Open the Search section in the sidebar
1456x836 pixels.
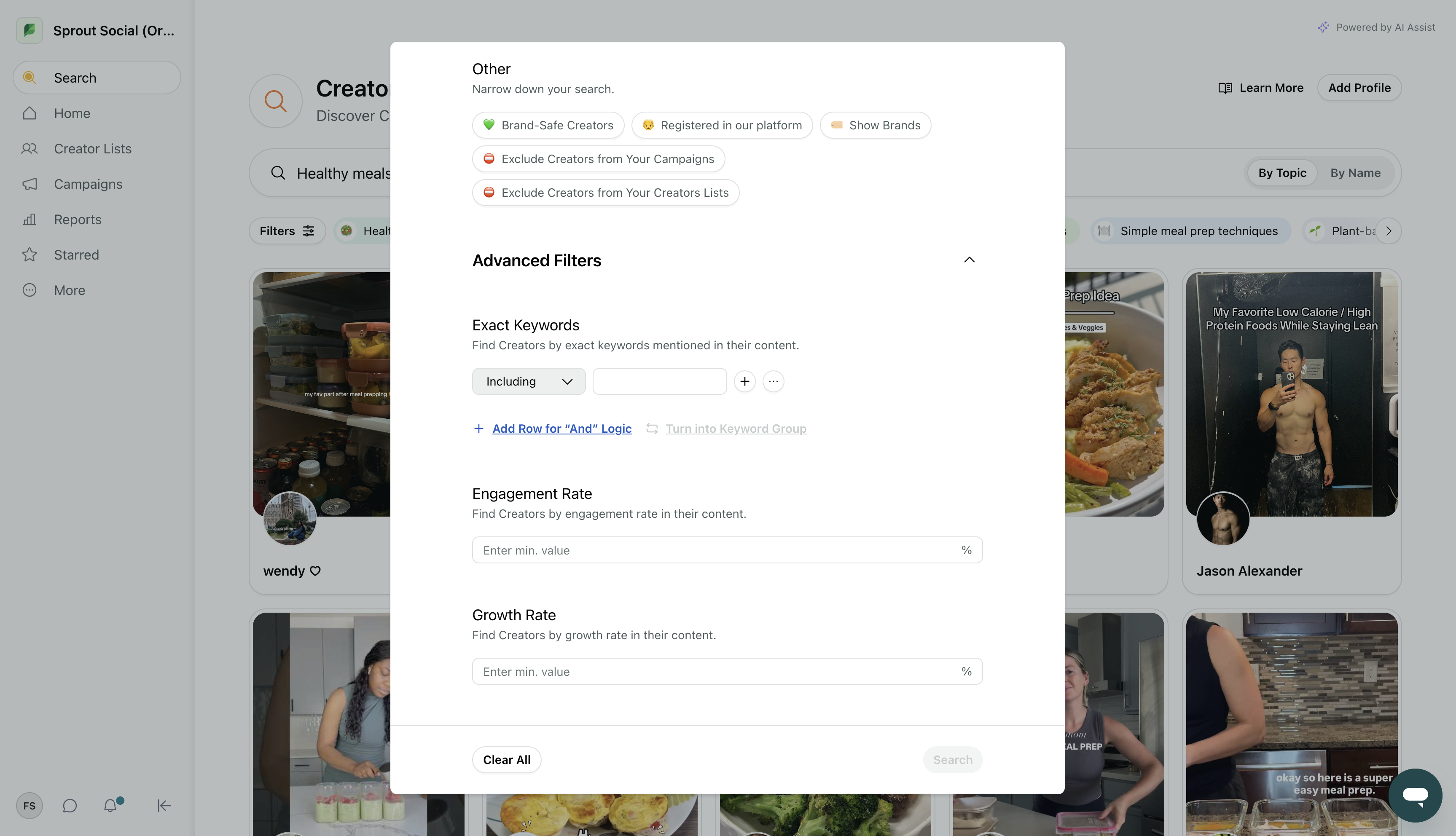point(96,77)
